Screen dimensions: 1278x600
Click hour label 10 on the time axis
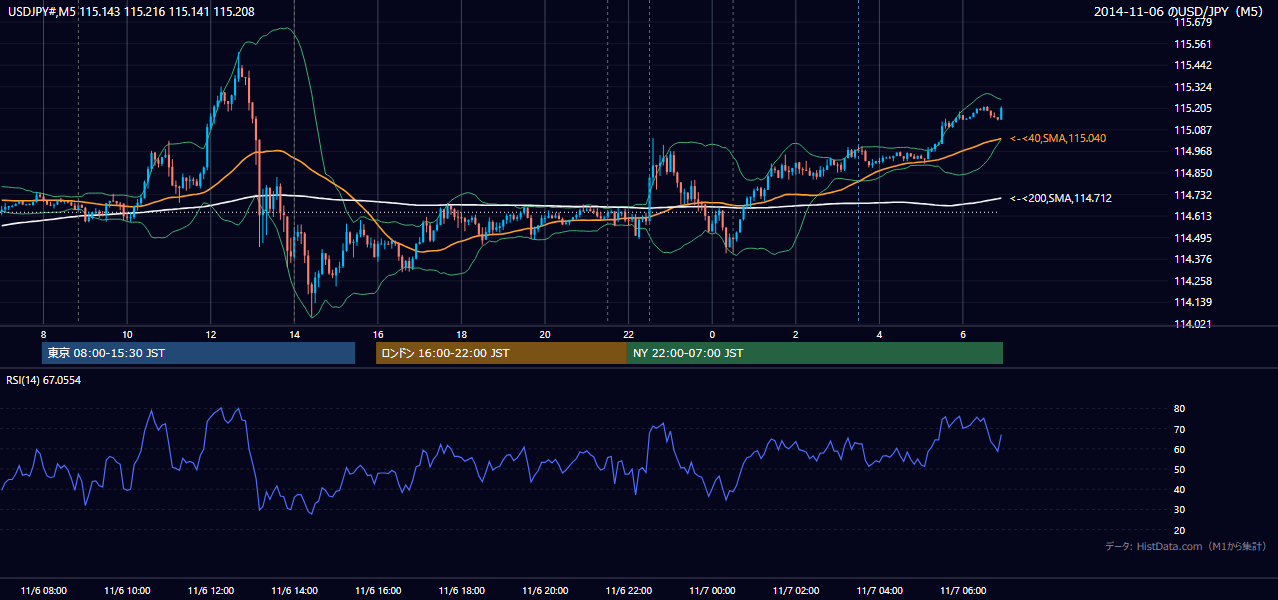(127, 333)
